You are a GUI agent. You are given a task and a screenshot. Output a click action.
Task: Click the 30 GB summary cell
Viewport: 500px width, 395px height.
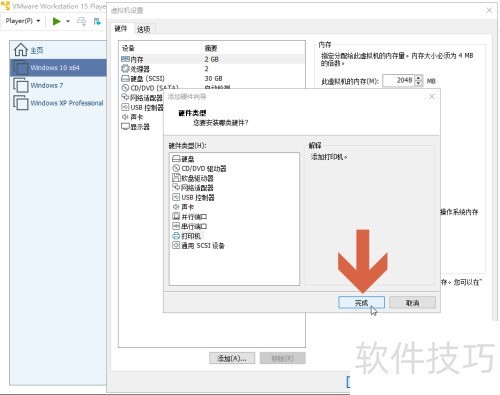click(213, 79)
